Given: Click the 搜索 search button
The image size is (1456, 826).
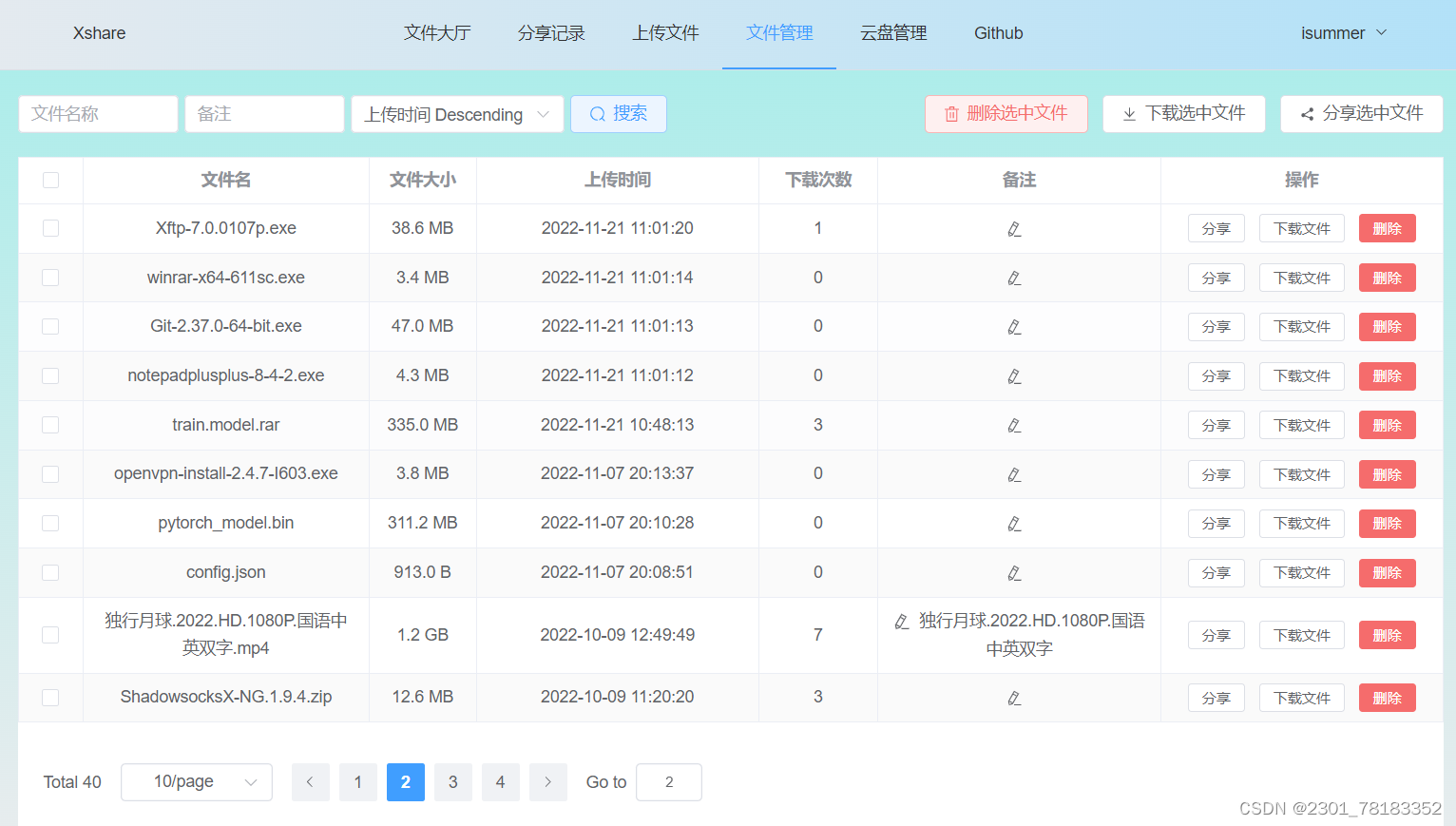Looking at the screenshot, I should pyautogui.click(x=619, y=114).
